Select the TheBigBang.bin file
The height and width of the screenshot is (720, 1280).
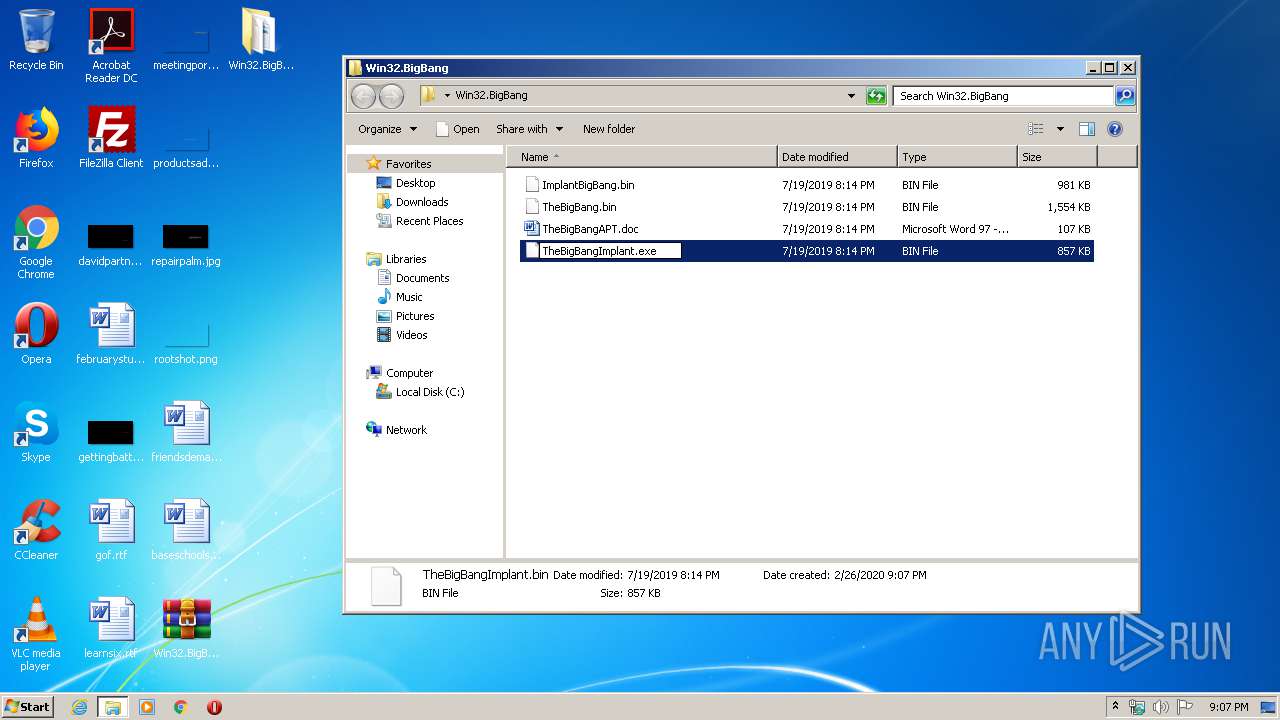pos(807,207)
